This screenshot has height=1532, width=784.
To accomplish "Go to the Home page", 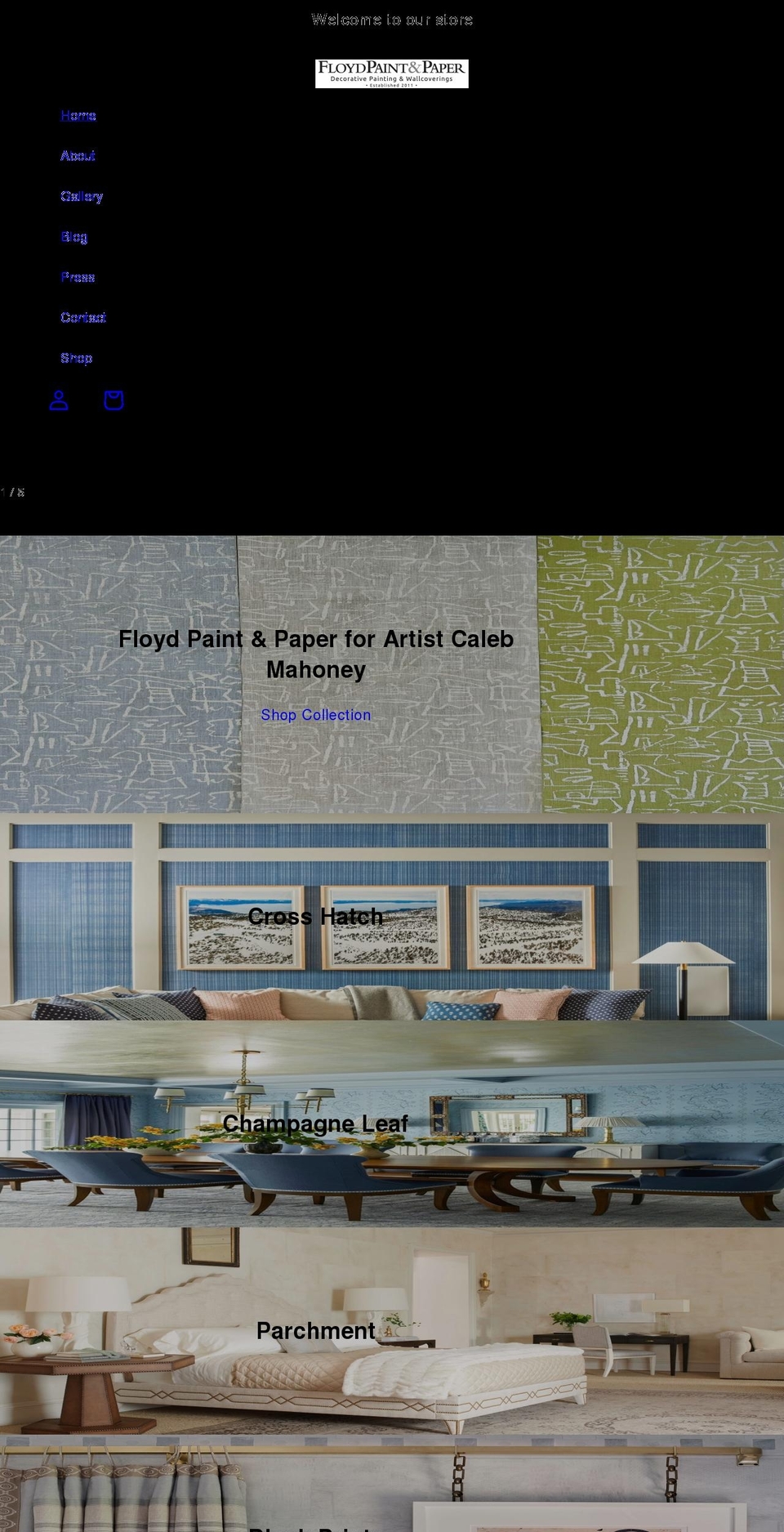I will (x=78, y=116).
